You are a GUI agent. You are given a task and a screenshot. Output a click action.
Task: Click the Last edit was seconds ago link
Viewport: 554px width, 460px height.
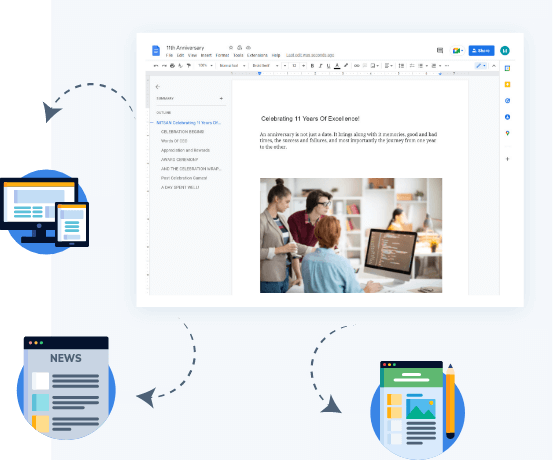pos(310,55)
